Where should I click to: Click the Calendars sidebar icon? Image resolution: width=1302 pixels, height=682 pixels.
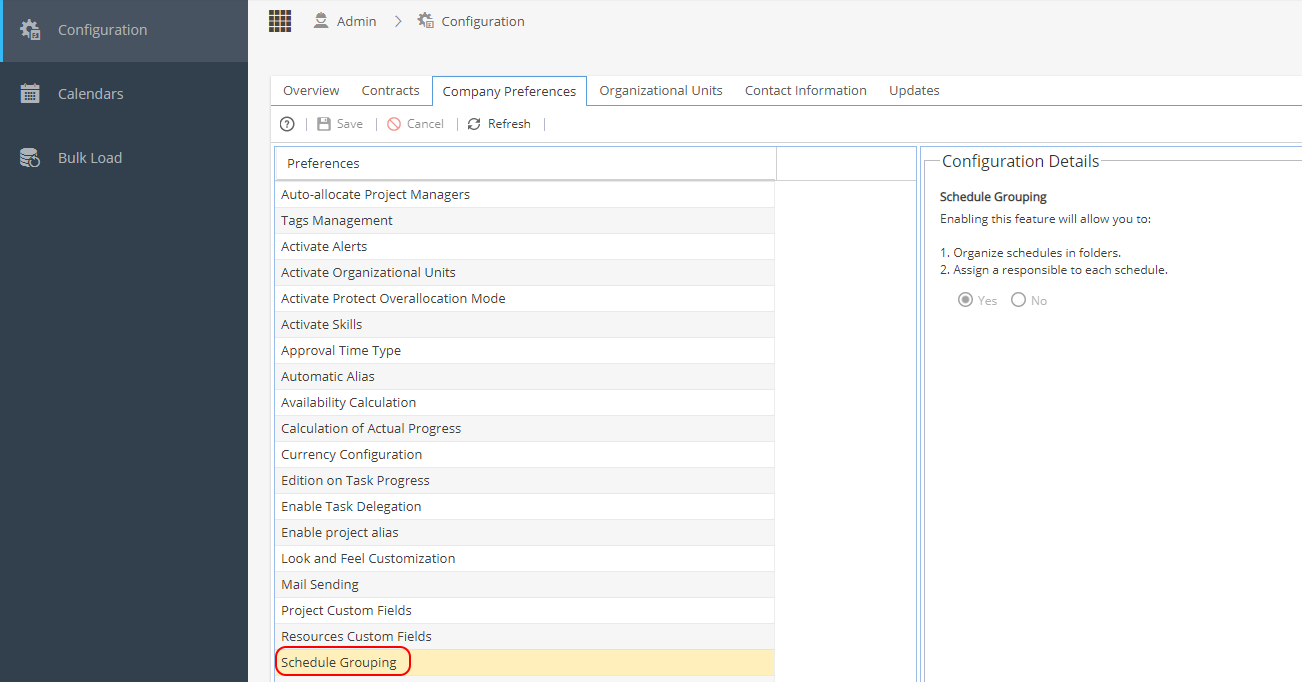pos(30,94)
